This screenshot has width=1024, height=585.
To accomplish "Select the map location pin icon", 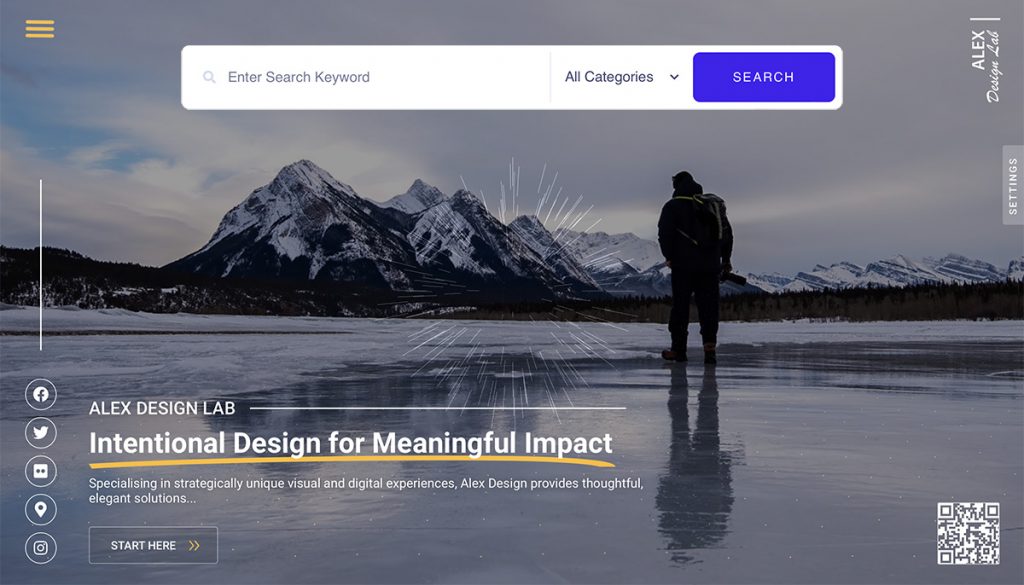I will pyautogui.click(x=40, y=509).
